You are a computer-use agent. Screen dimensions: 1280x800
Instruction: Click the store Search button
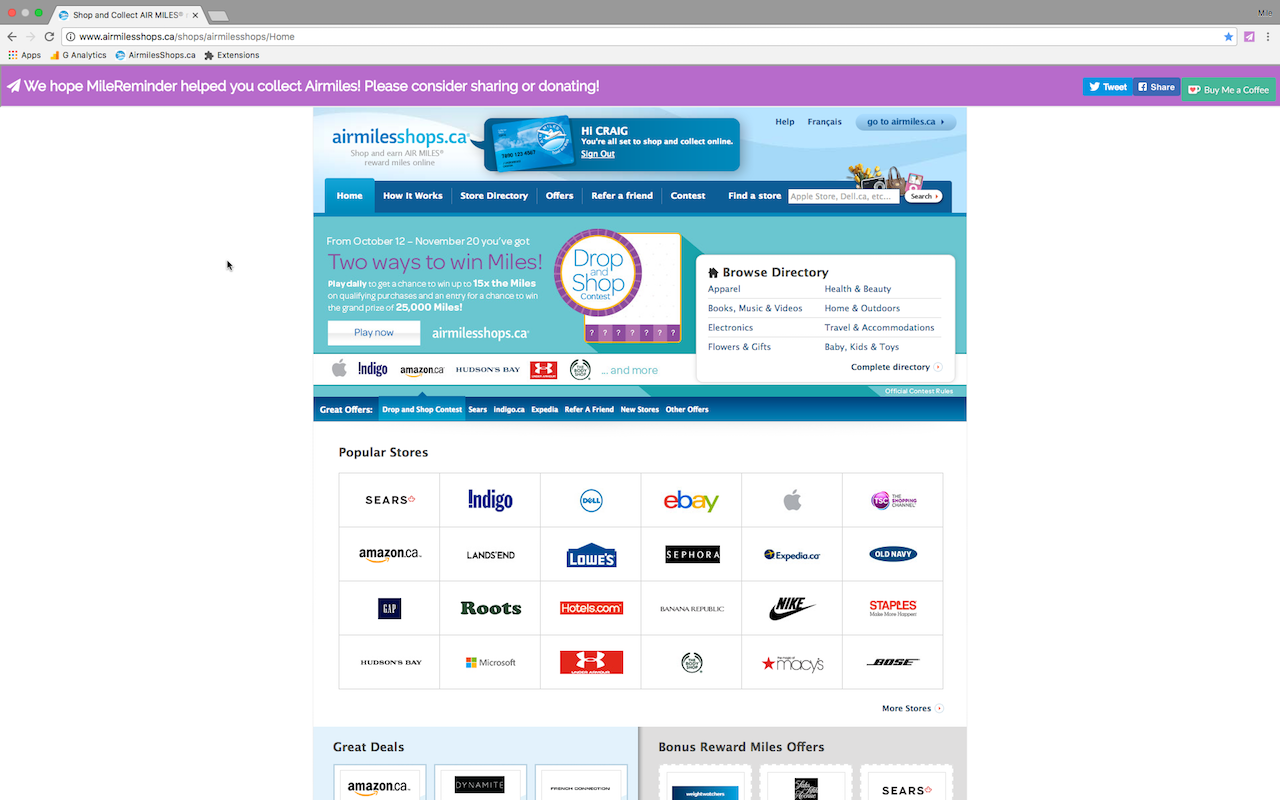tap(923, 196)
